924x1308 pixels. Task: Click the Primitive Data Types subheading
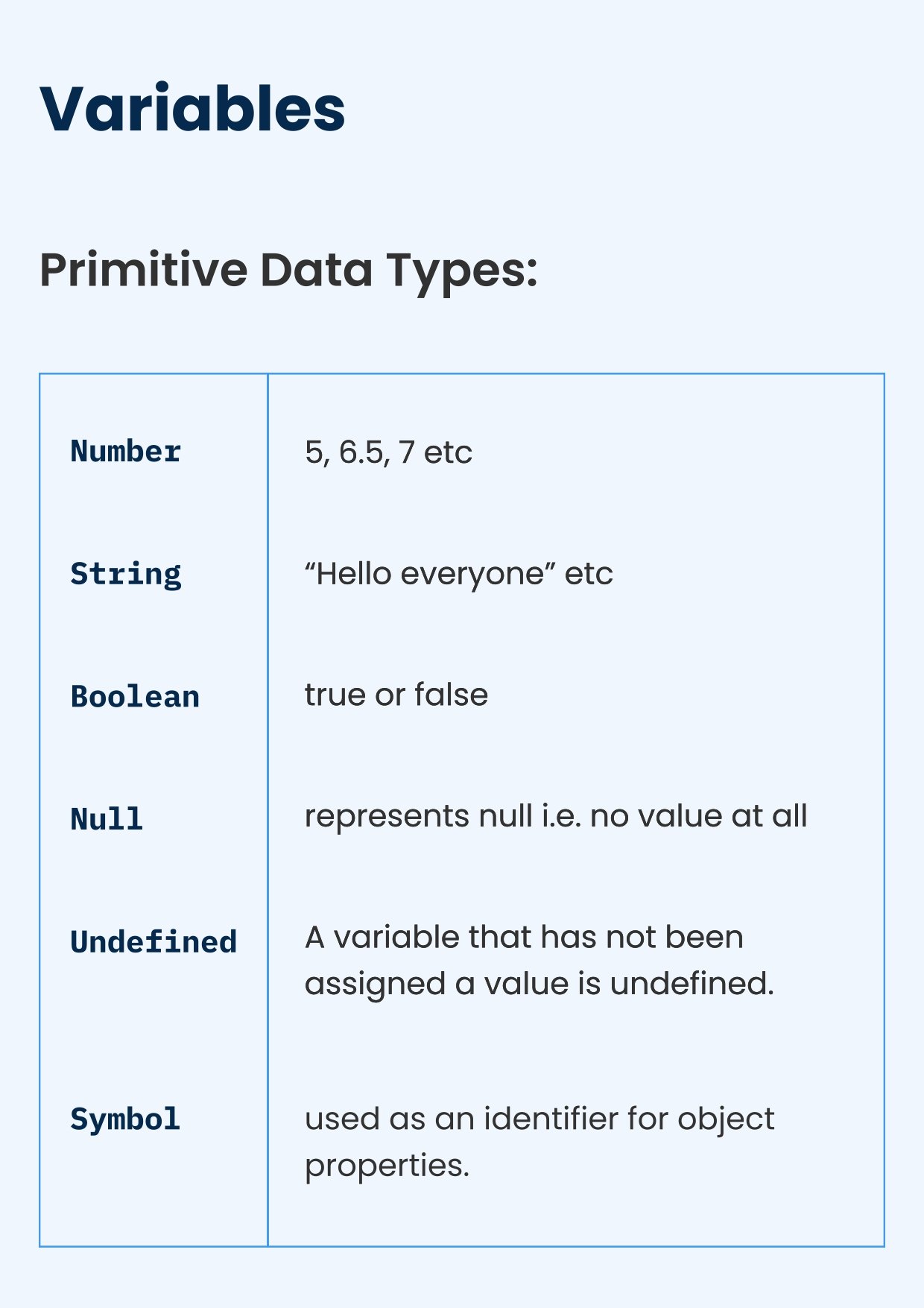[x=288, y=270]
